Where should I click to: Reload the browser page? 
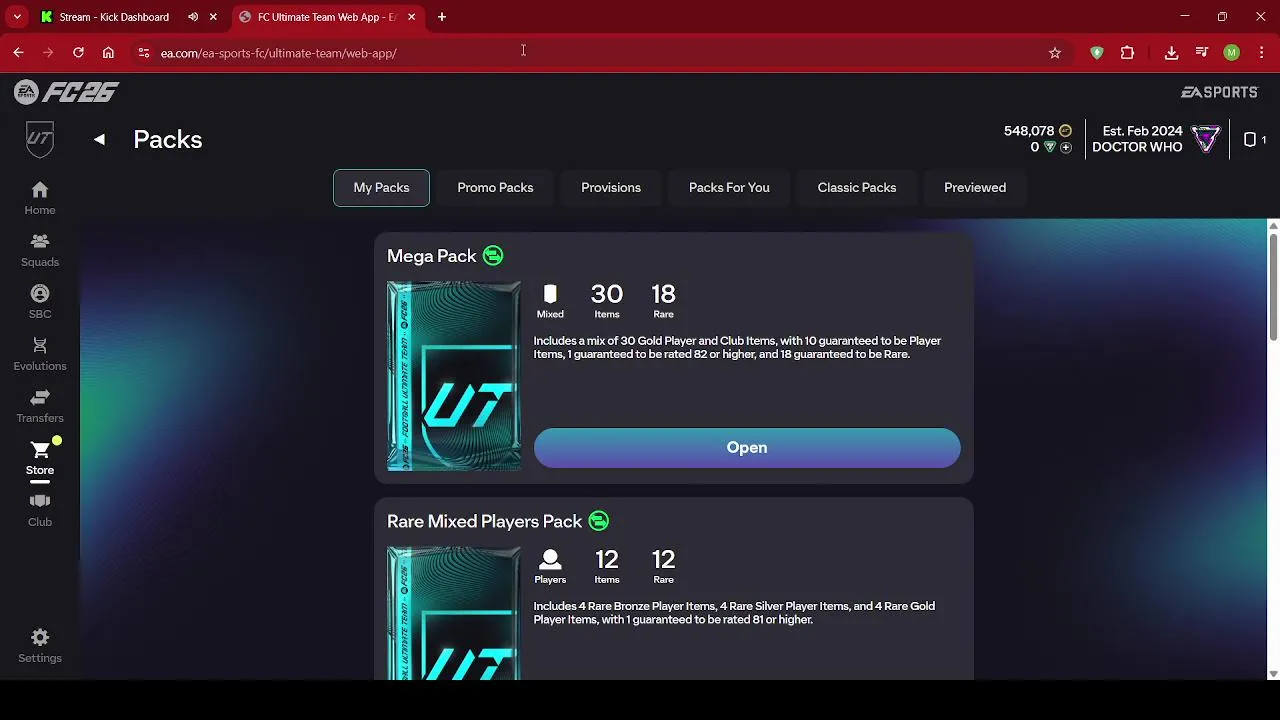click(78, 53)
